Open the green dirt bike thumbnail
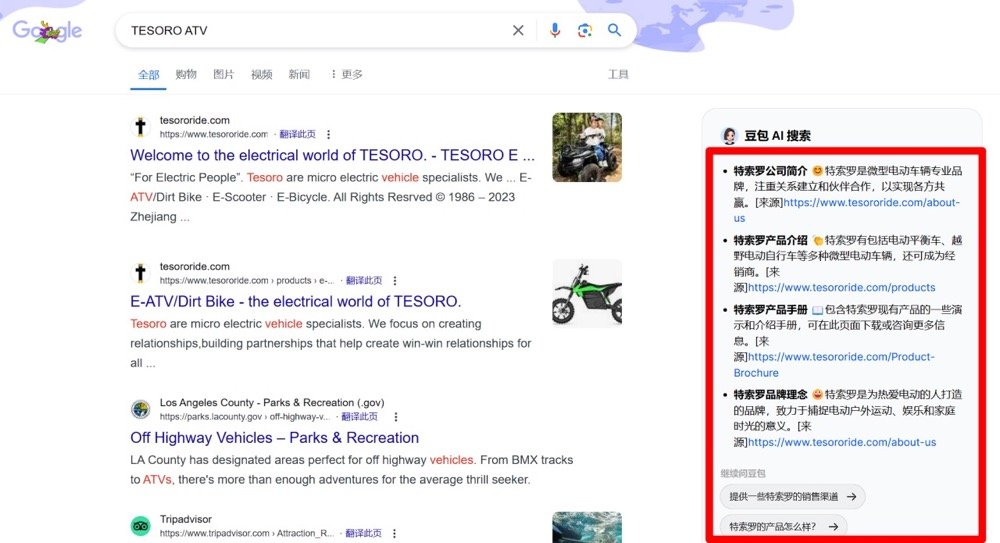The width and height of the screenshot is (1000, 543). click(x=587, y=294)
